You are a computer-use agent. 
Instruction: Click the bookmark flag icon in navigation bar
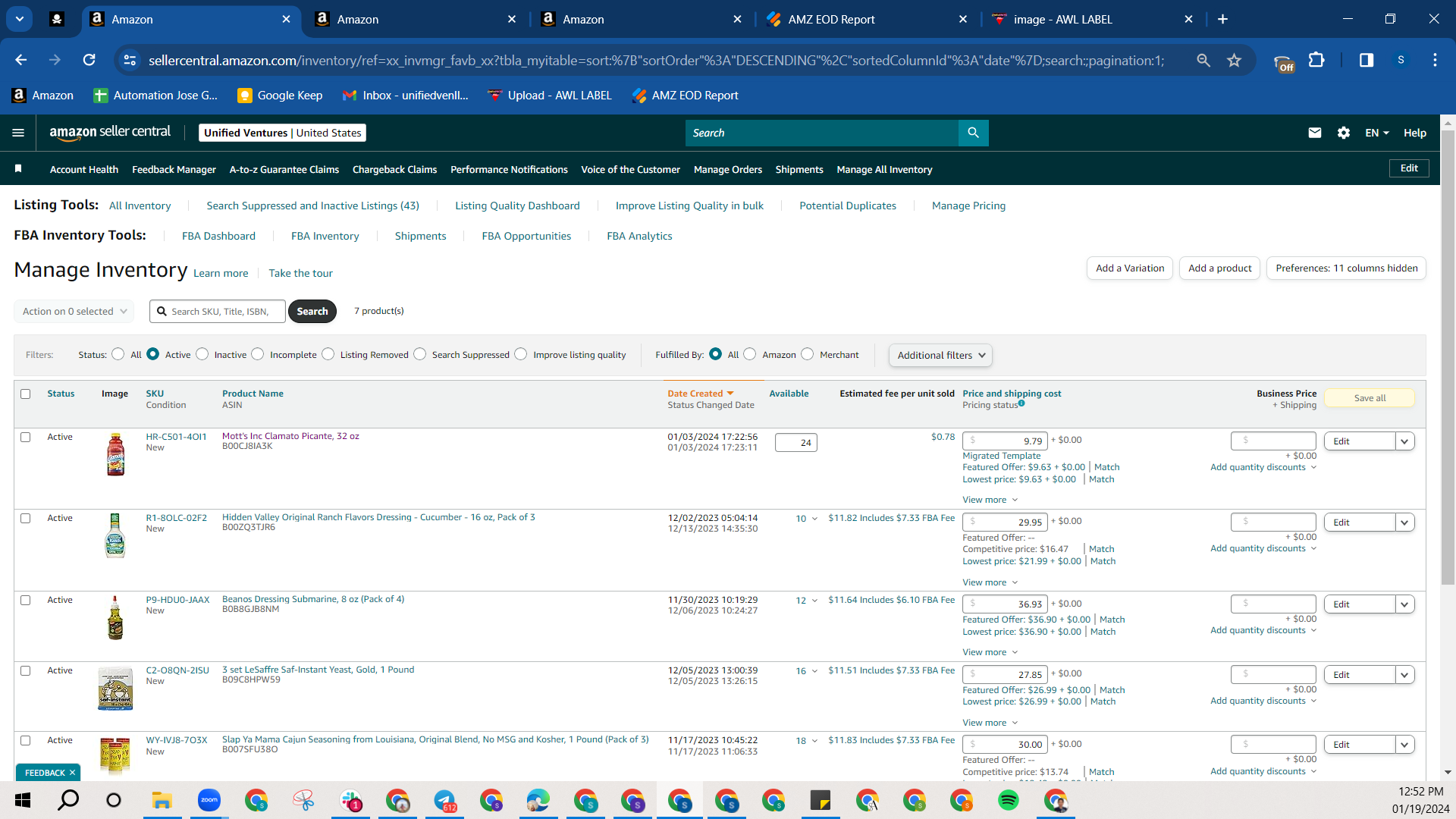click(18, 168)
